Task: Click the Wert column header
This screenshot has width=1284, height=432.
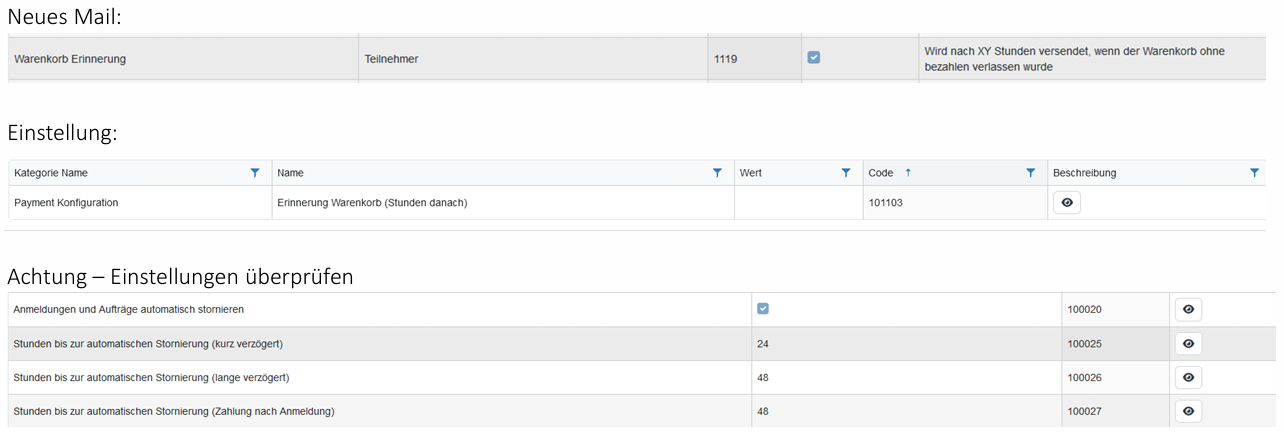Action: 753,173
